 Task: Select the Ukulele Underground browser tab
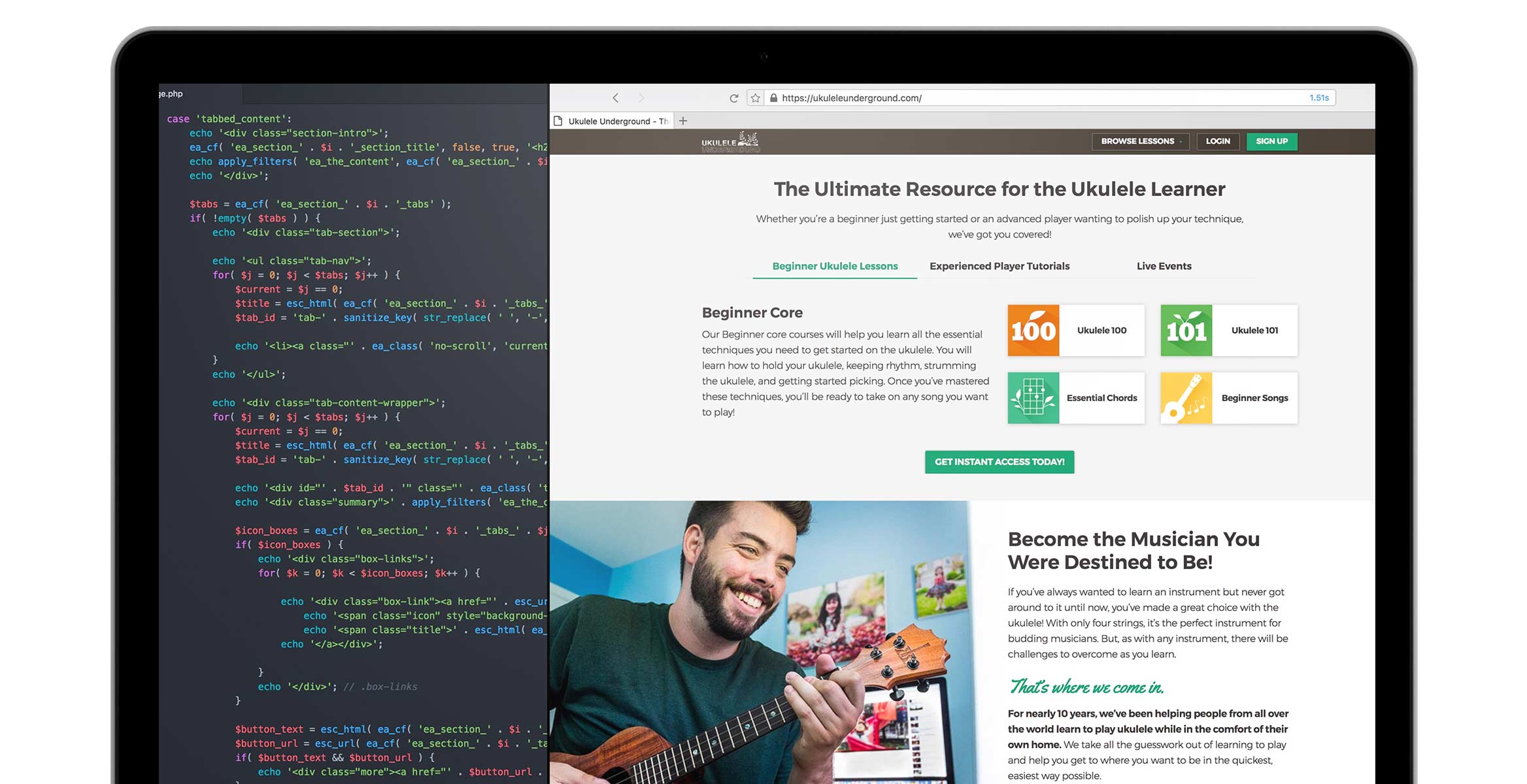612,121
